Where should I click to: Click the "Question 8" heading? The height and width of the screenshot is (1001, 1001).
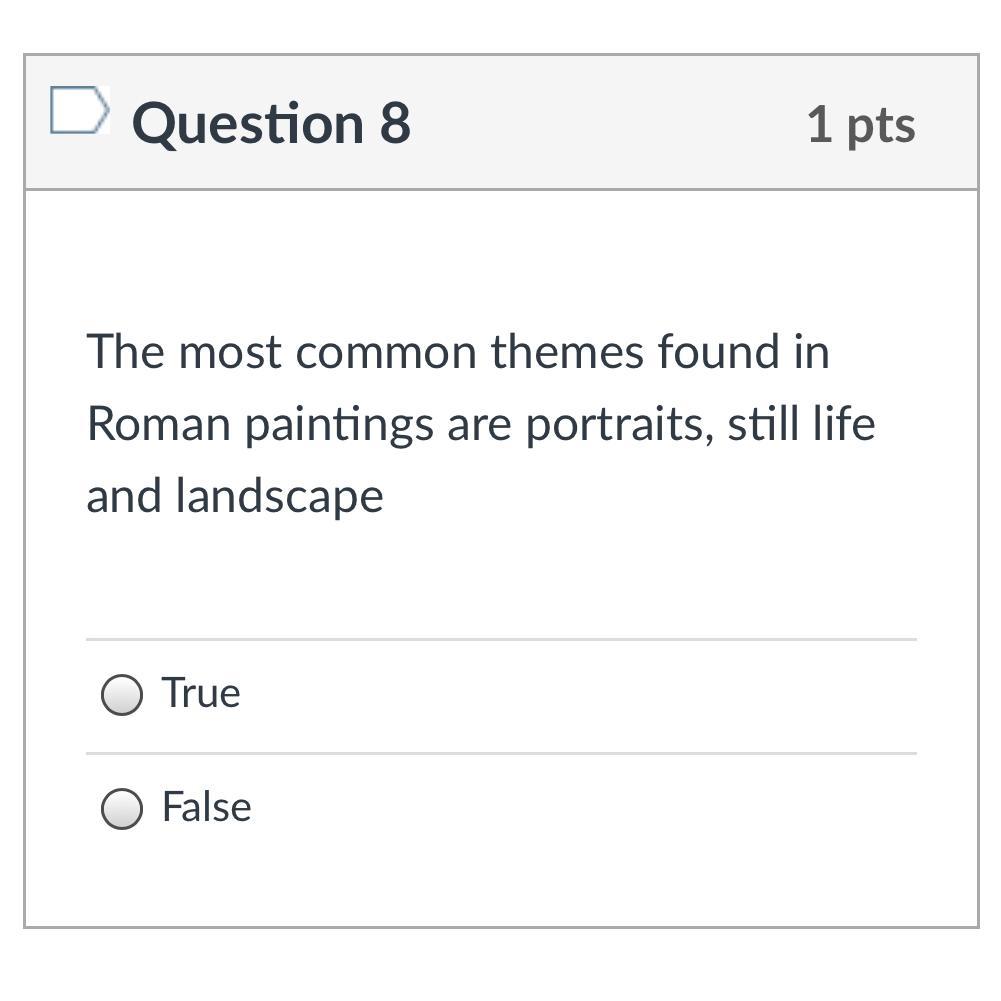[271, 123]
